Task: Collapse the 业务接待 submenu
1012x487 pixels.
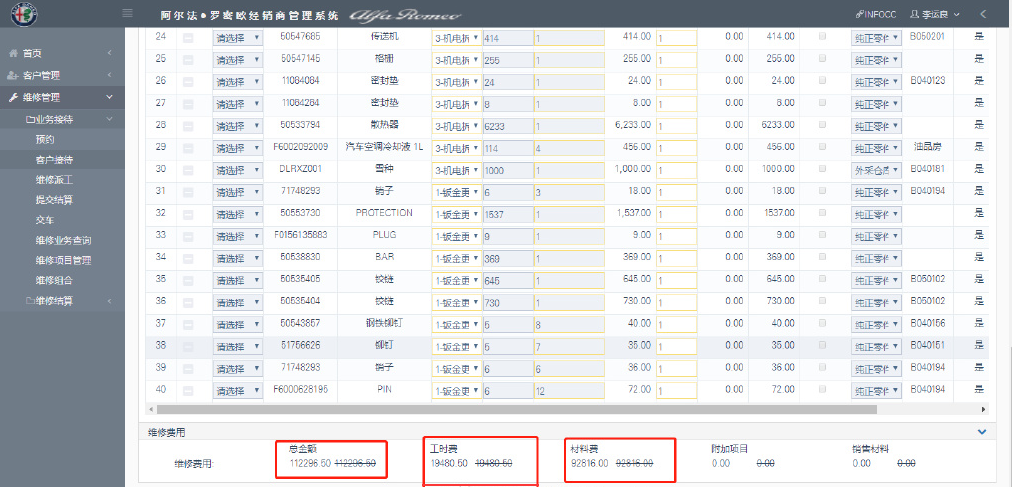Action: point(62,119)
